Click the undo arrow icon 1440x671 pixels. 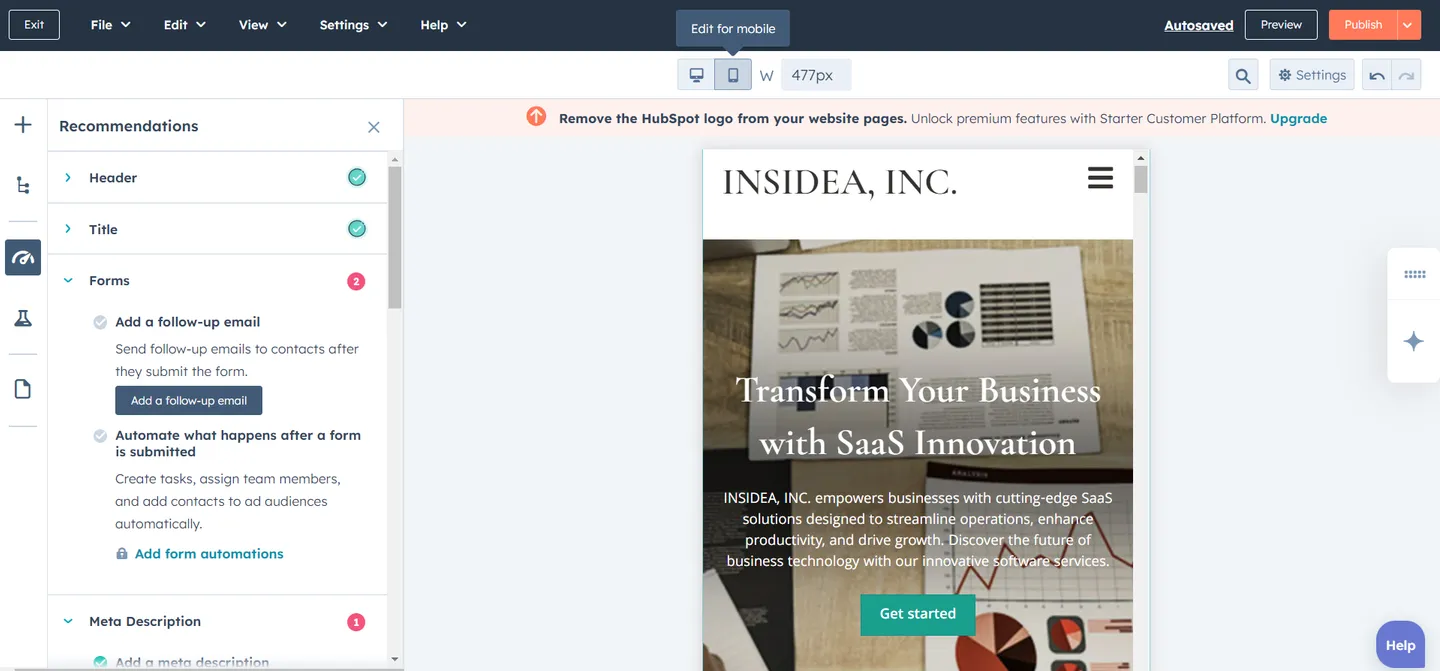[1377, 75]
